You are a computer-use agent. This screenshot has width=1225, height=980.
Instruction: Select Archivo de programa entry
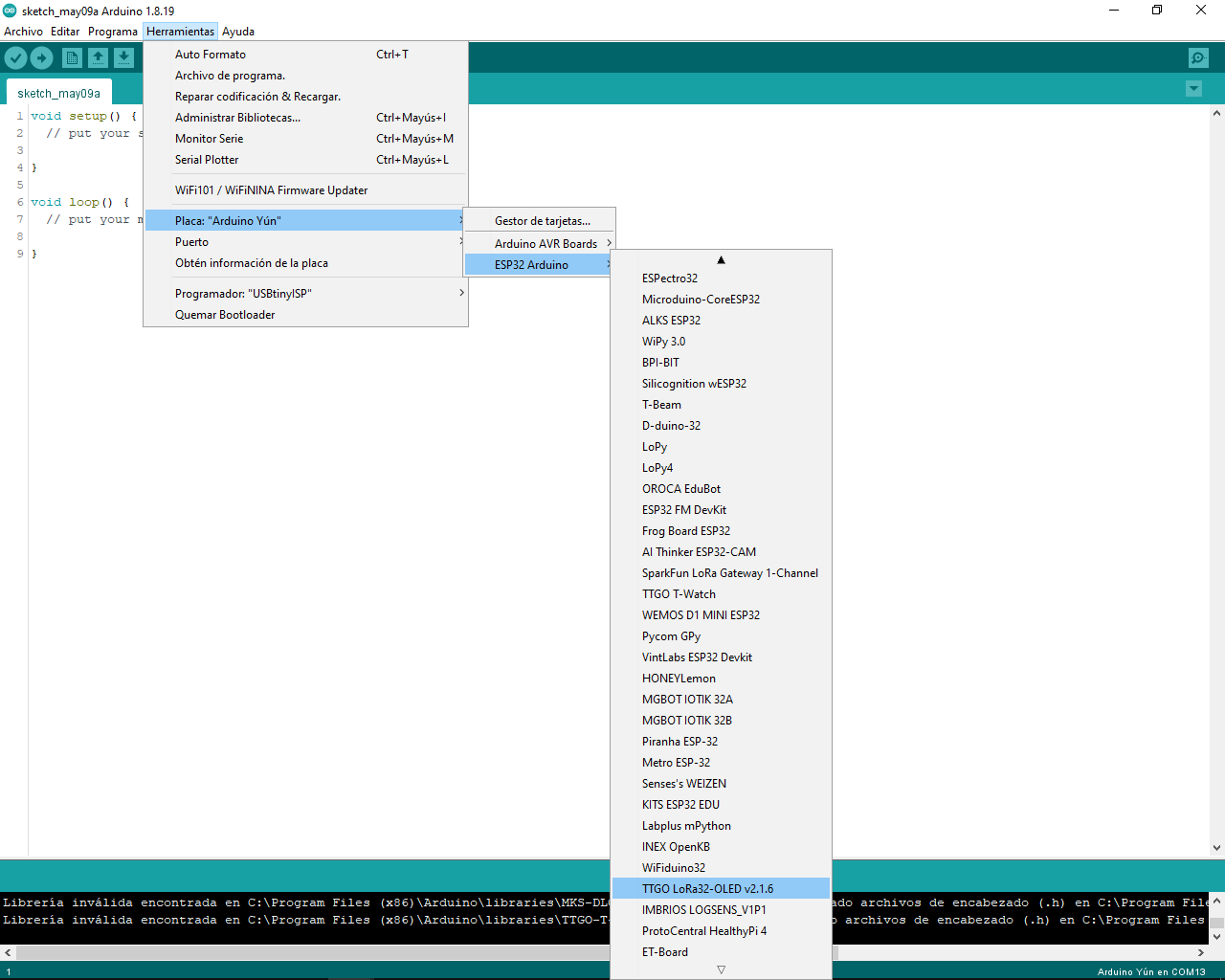coord(305,76)
